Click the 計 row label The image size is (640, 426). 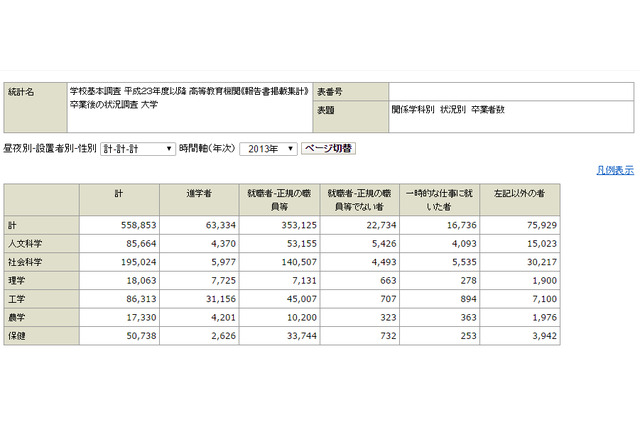(42, 225)
